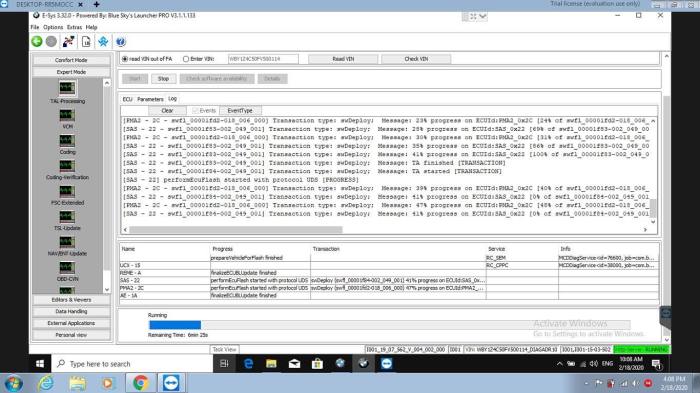Click the EventType button
The image size is (700, 393).
240,110
